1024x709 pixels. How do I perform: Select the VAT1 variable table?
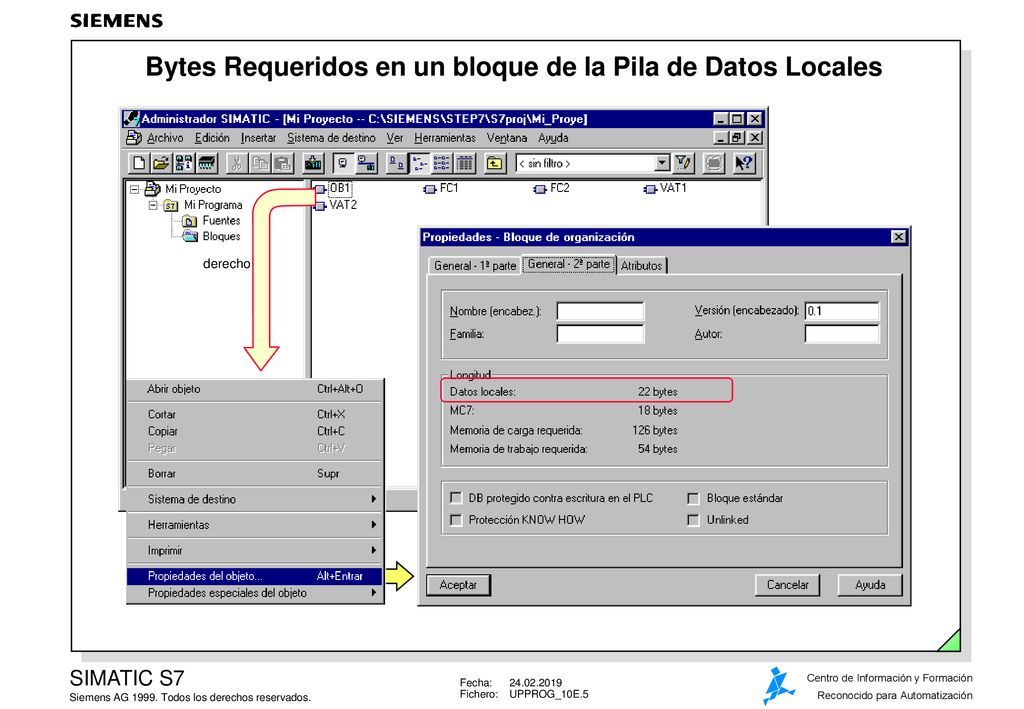pos(665,189)
